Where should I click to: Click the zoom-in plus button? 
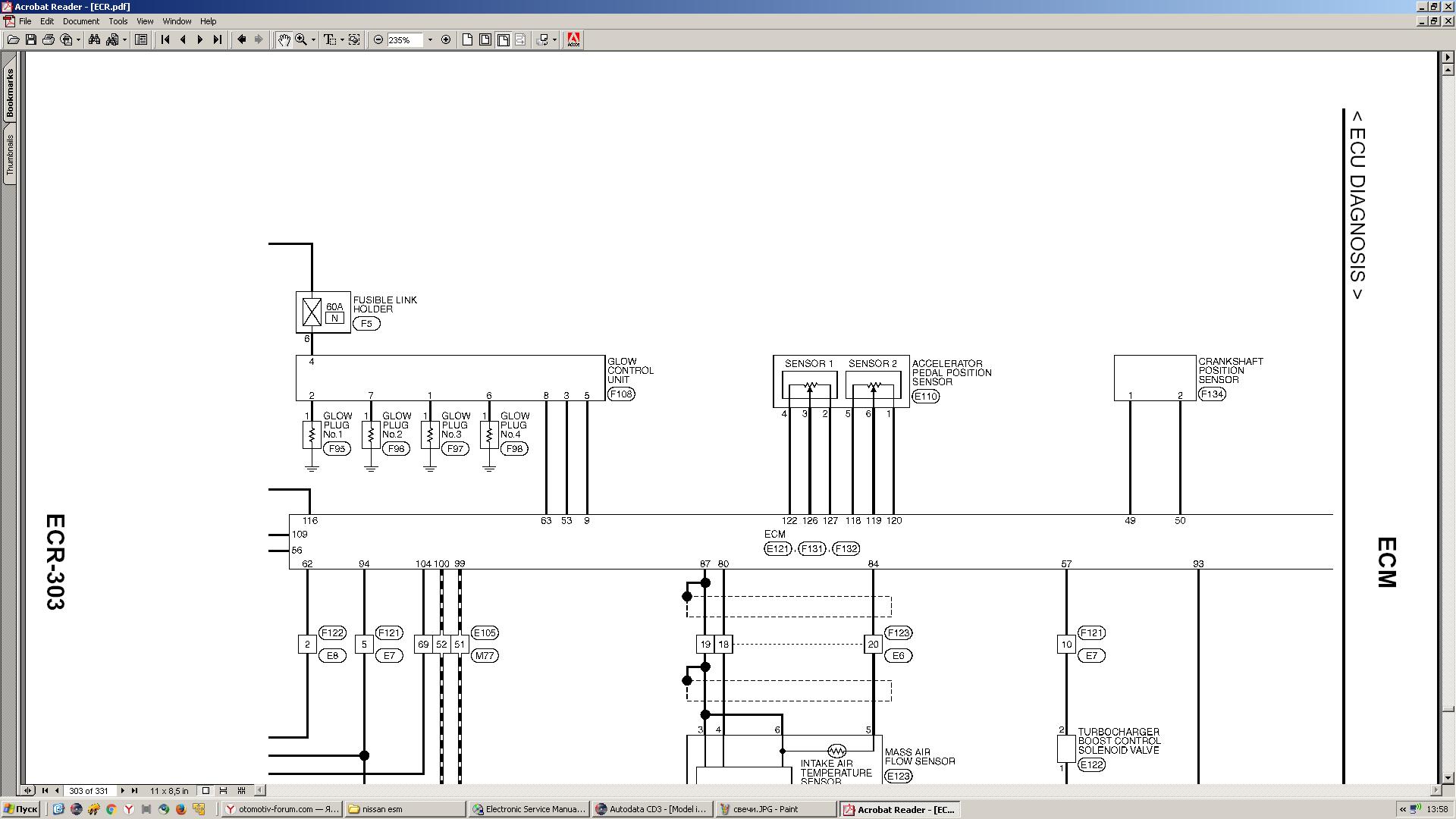tap(446, 39)
